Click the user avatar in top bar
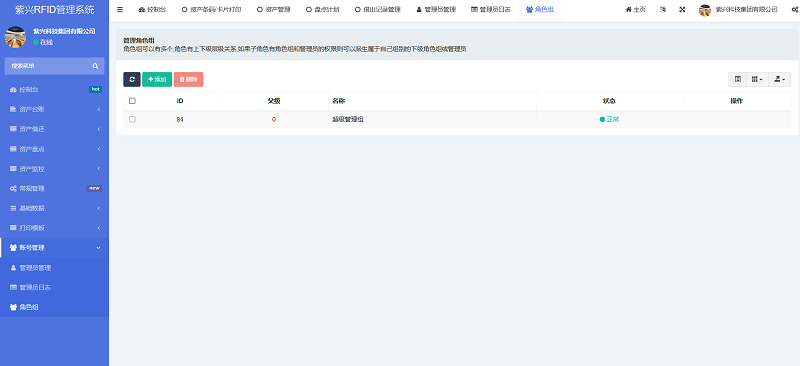 705,10
